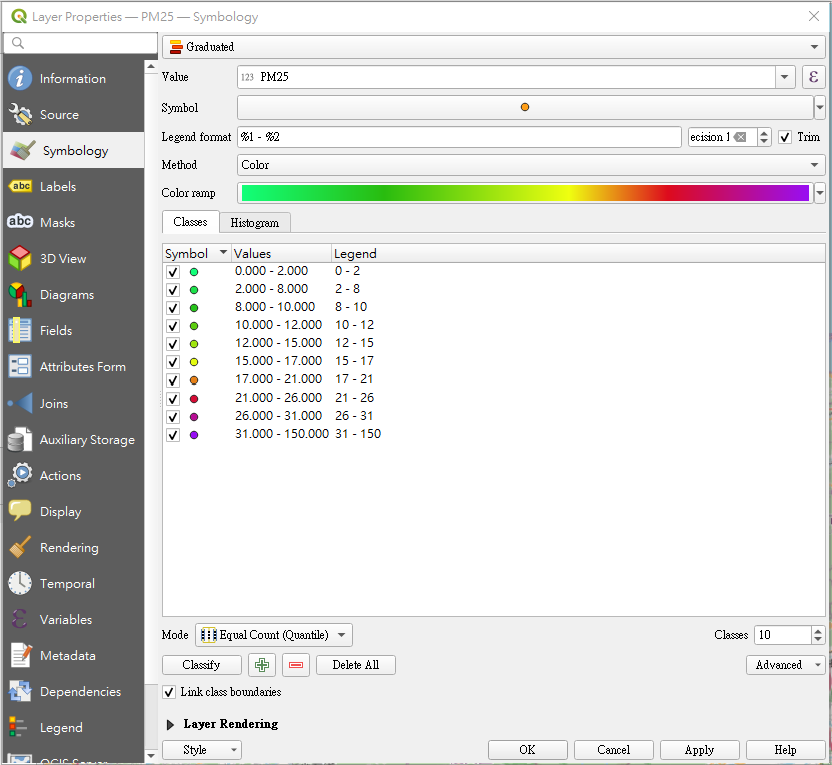The width and height of the screenshot is (832, 765).
Task: Click the Classify button
Action: click(202, 665)
